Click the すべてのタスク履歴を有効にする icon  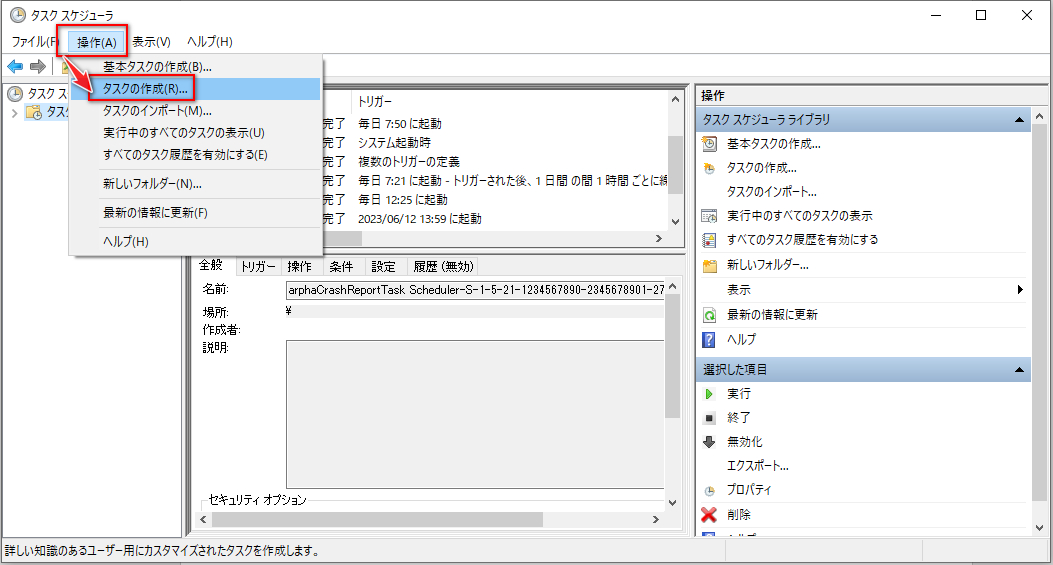(x=709, y=240)
